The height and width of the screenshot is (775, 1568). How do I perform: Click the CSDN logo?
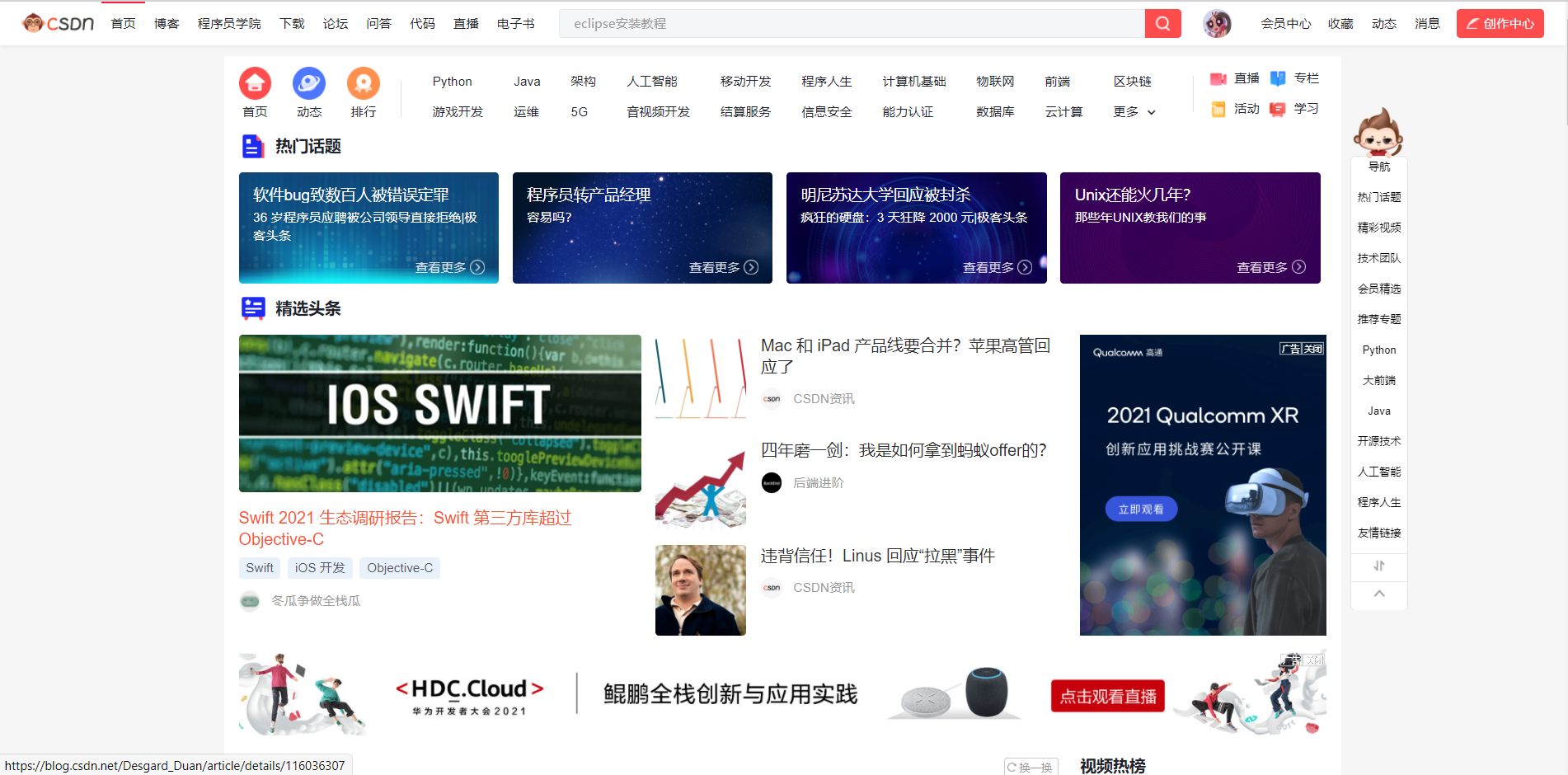[58, 23]
